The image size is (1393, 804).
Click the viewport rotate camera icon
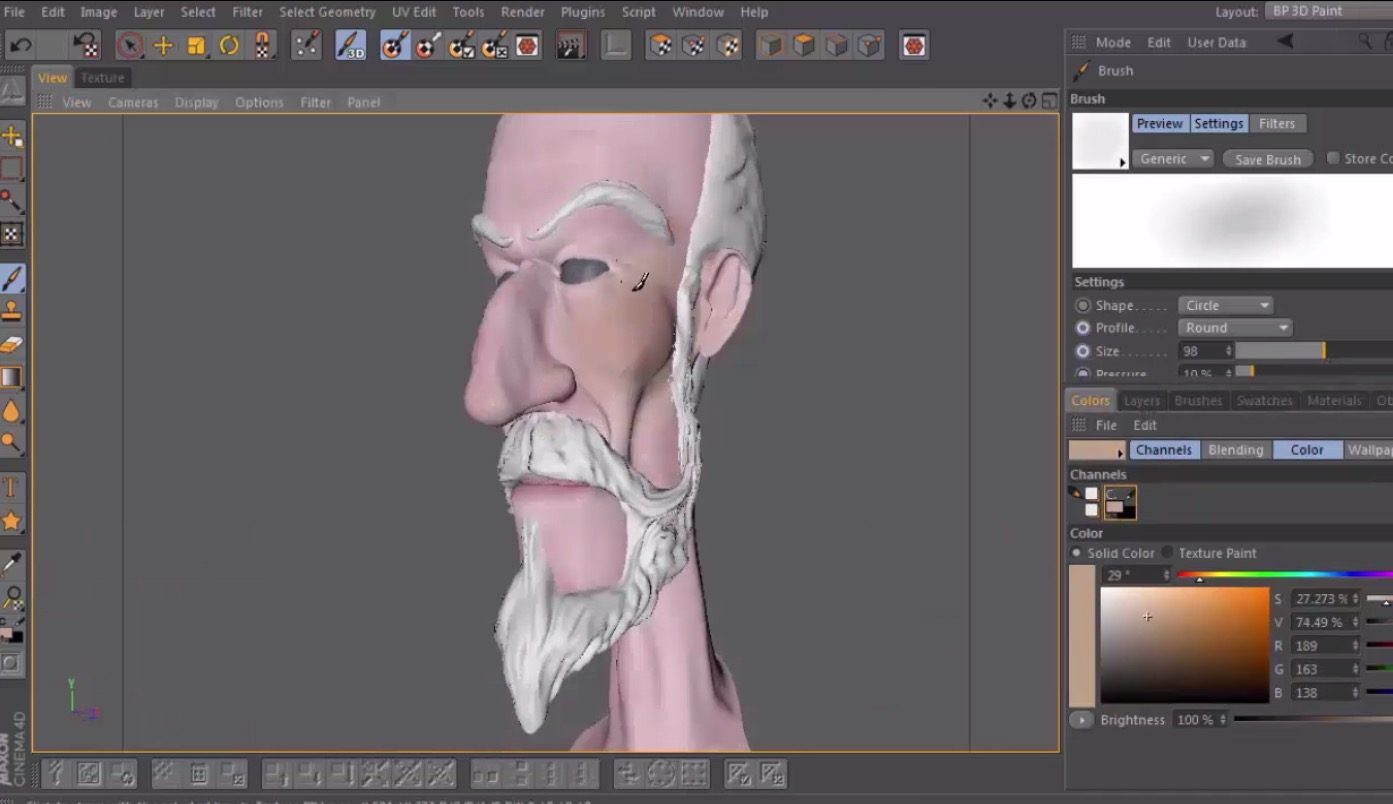pyautogui.click(x=1029, y=101)
